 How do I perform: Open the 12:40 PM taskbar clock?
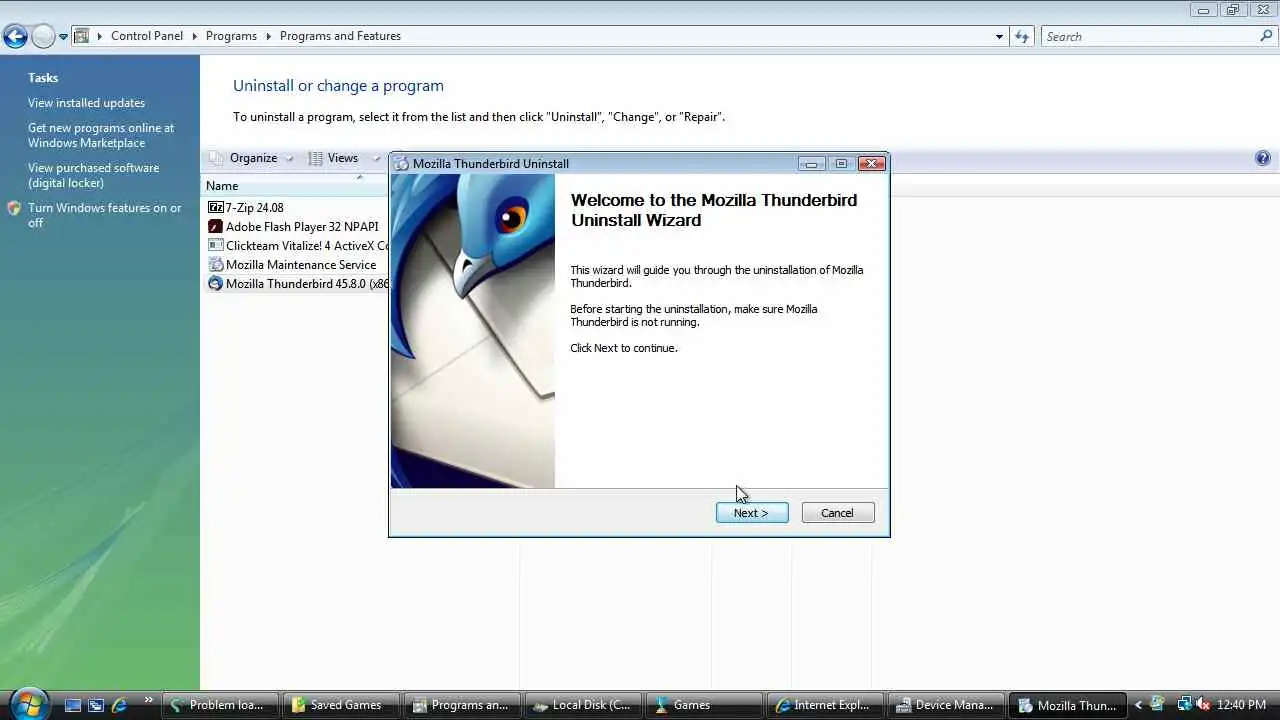(1242, 705)
